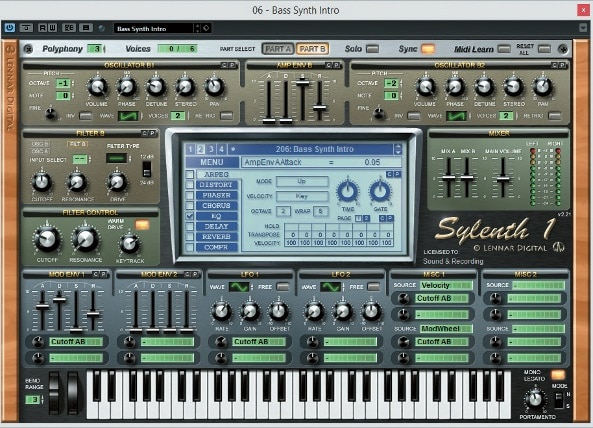Select display tab 3
The width and height of the screenshot is (593, 428).
[x=211, y=149]
